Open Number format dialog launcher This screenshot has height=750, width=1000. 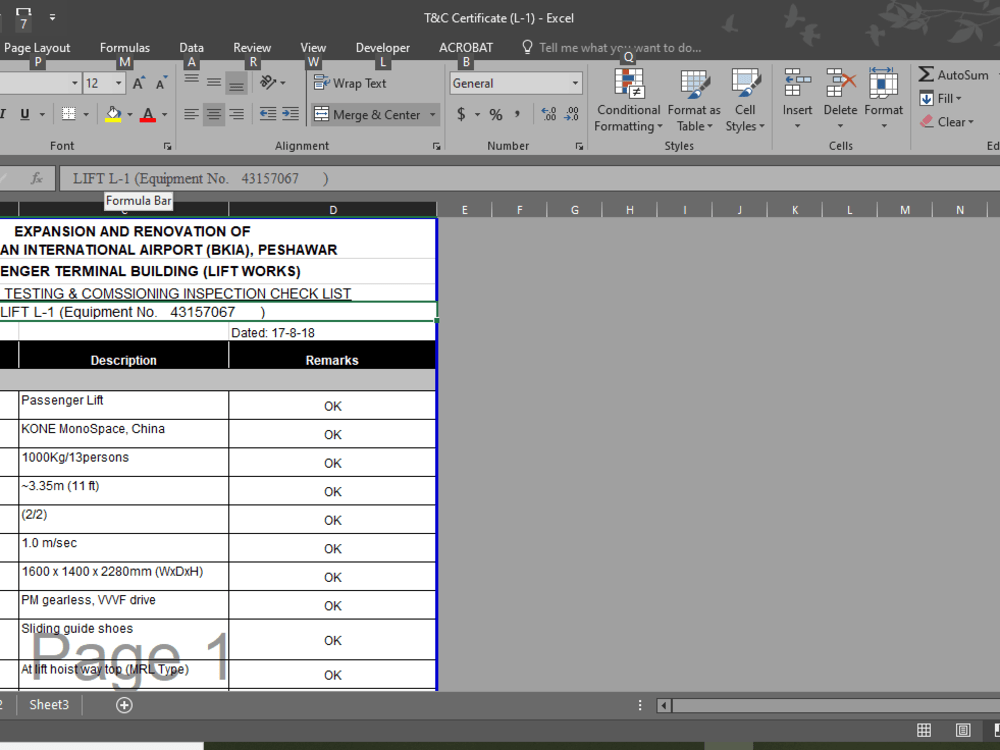(x=579, y=146)
